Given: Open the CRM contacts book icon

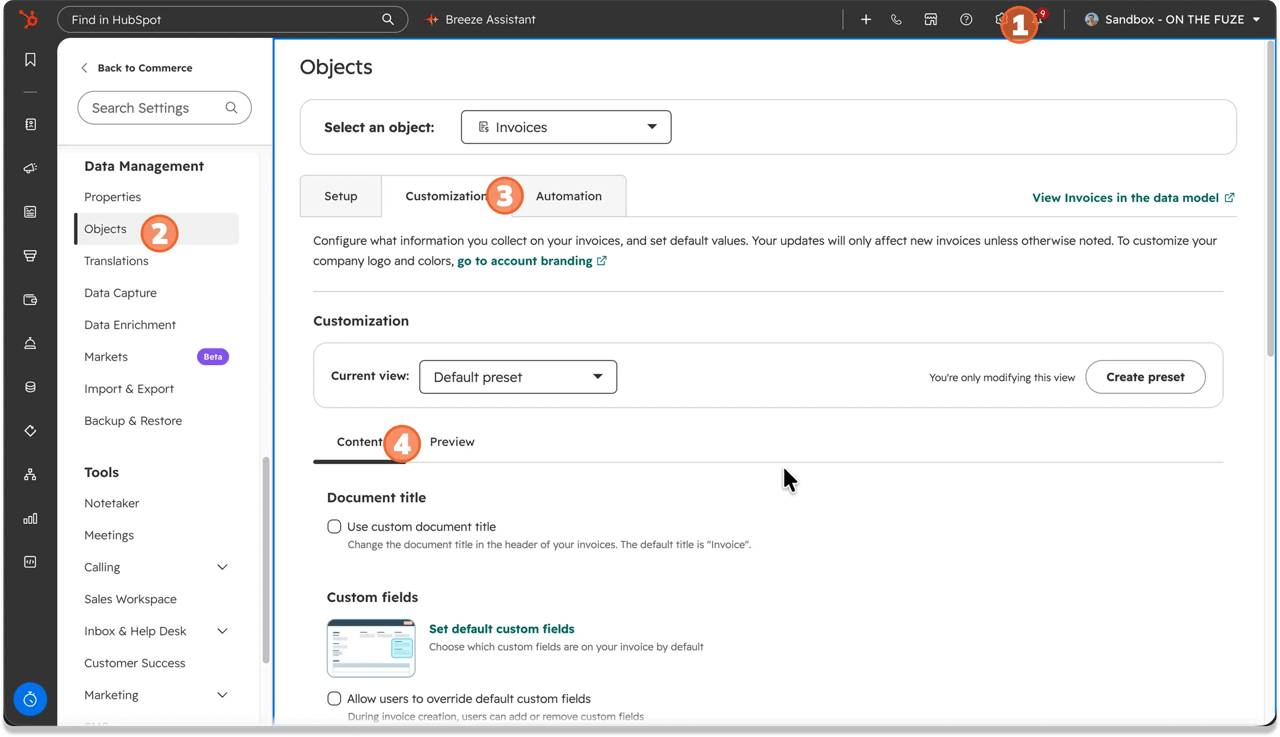Looking at the screenshot, I should pyautogui.click(x=30, y=125).
